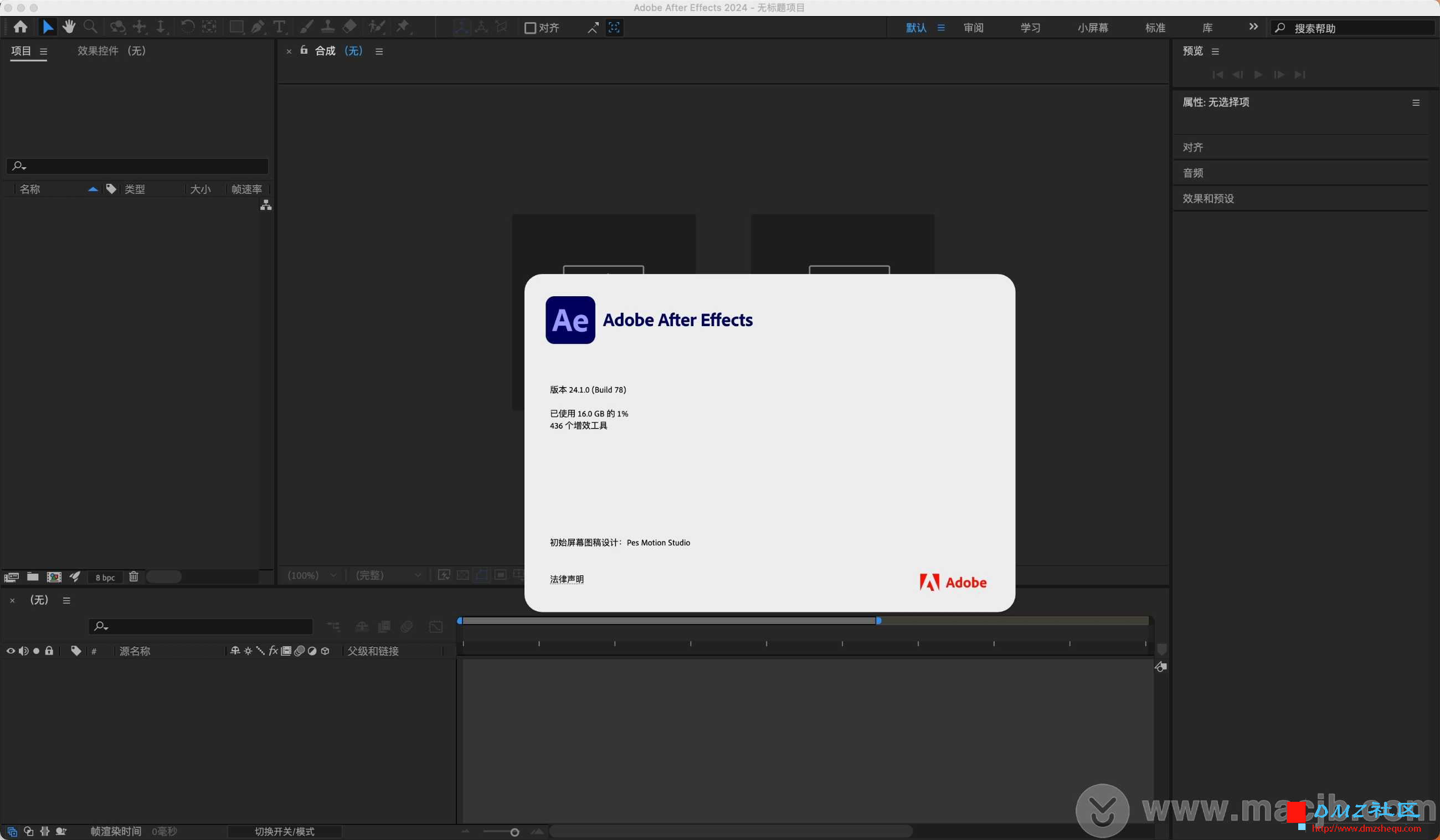Screen dimensions: 1440x840
Task: Select the Rectangle shape tool
Action: (236, 27)
